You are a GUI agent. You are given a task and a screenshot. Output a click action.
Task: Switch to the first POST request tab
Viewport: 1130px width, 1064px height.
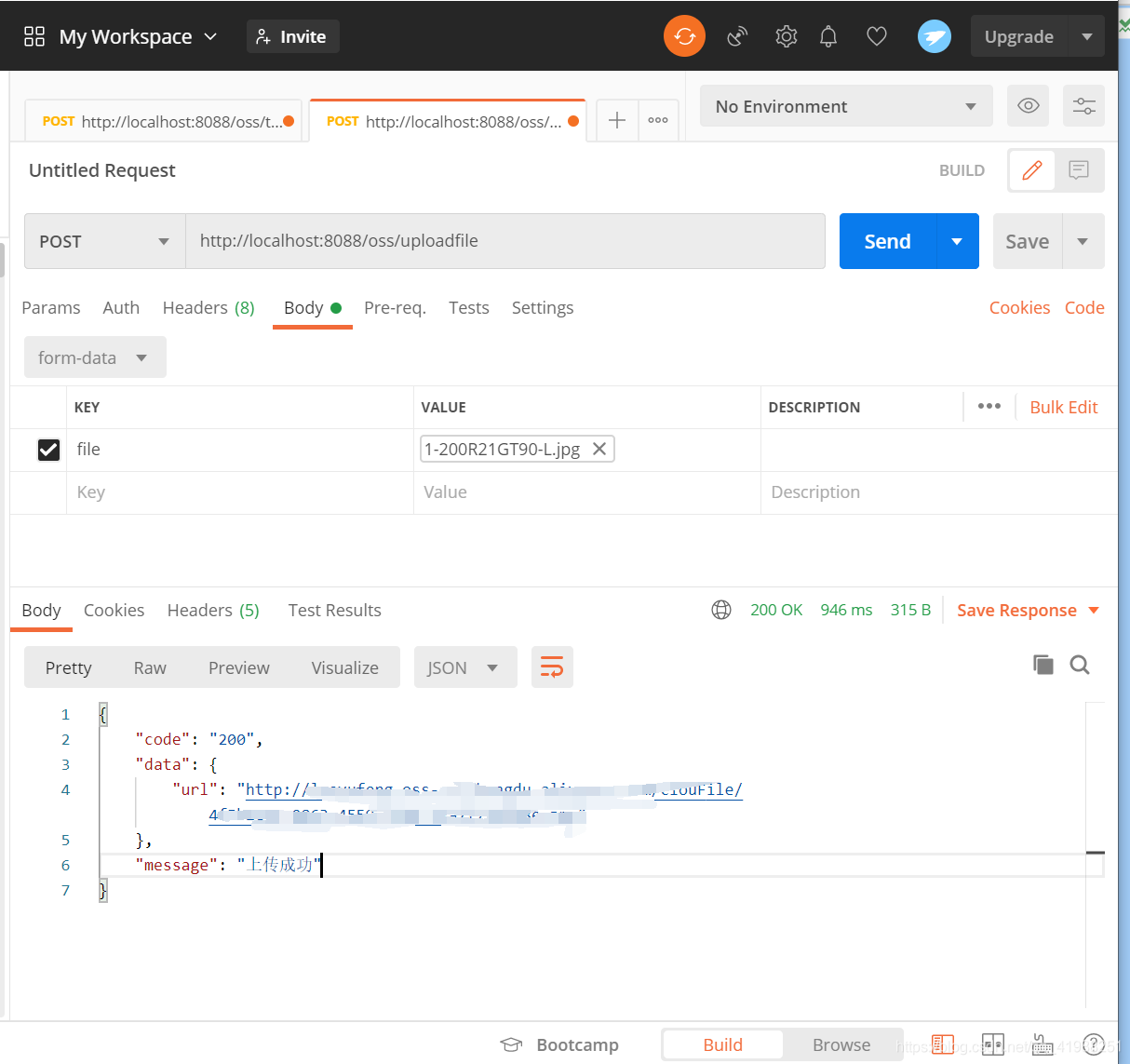coord(163,121)
